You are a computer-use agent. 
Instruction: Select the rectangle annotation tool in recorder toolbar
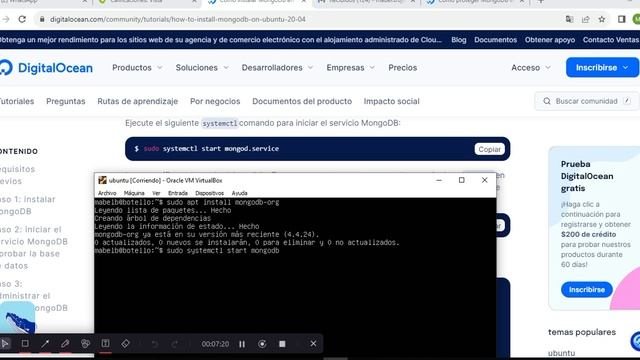point(25,344)
